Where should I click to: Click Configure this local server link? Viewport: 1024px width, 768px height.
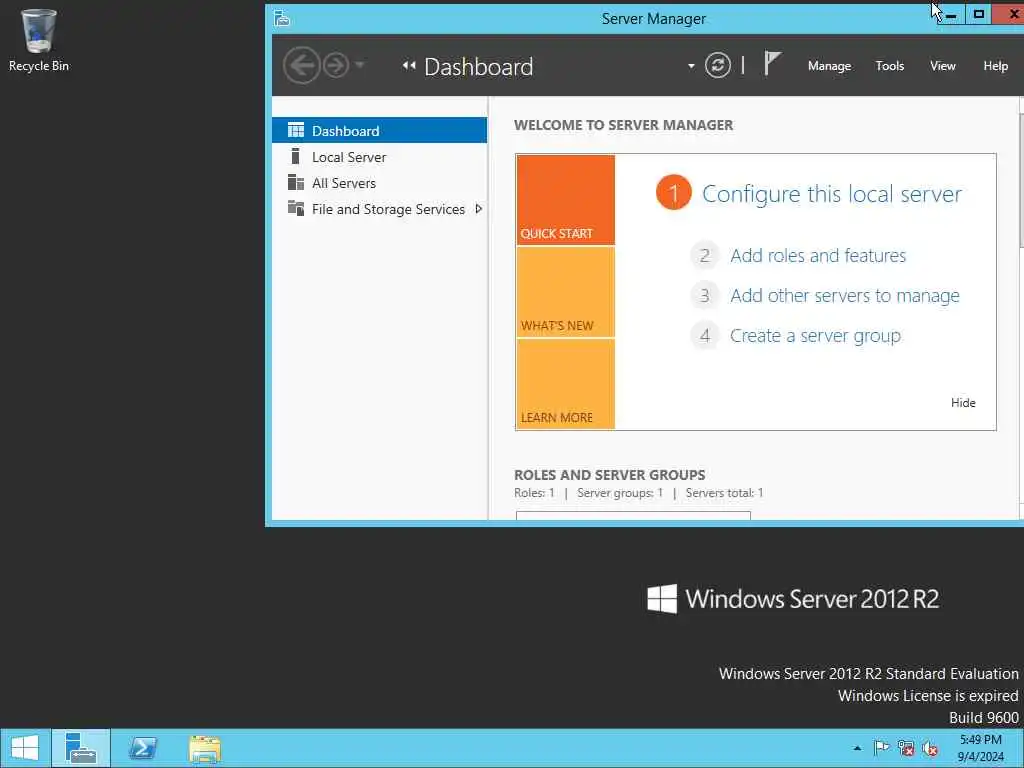click(831, 194)
